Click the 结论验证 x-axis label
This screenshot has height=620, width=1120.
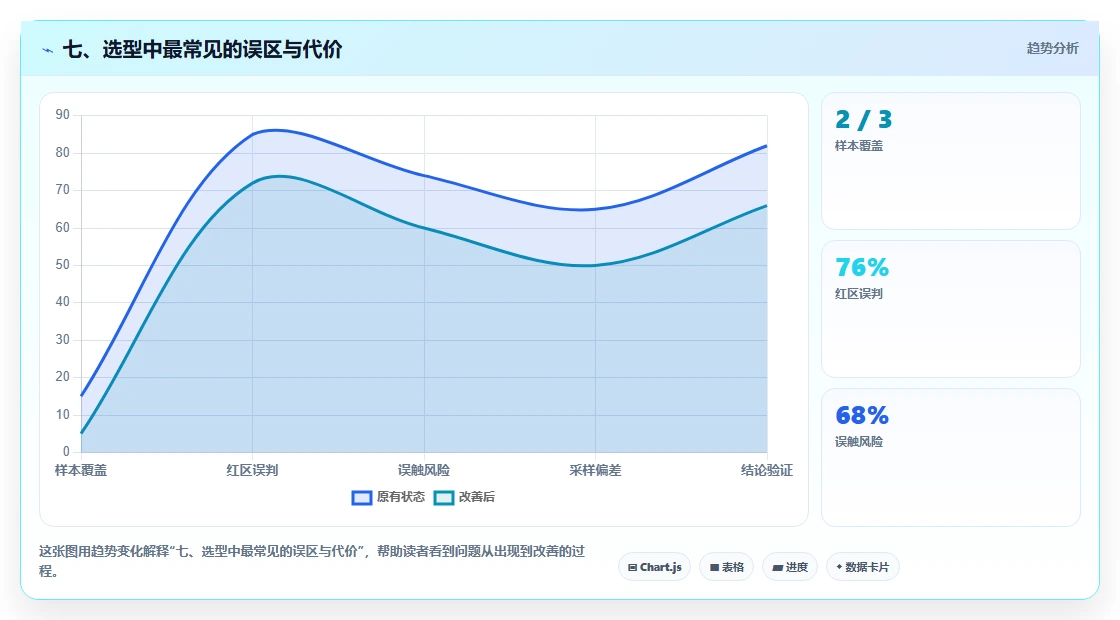point(766,470)
